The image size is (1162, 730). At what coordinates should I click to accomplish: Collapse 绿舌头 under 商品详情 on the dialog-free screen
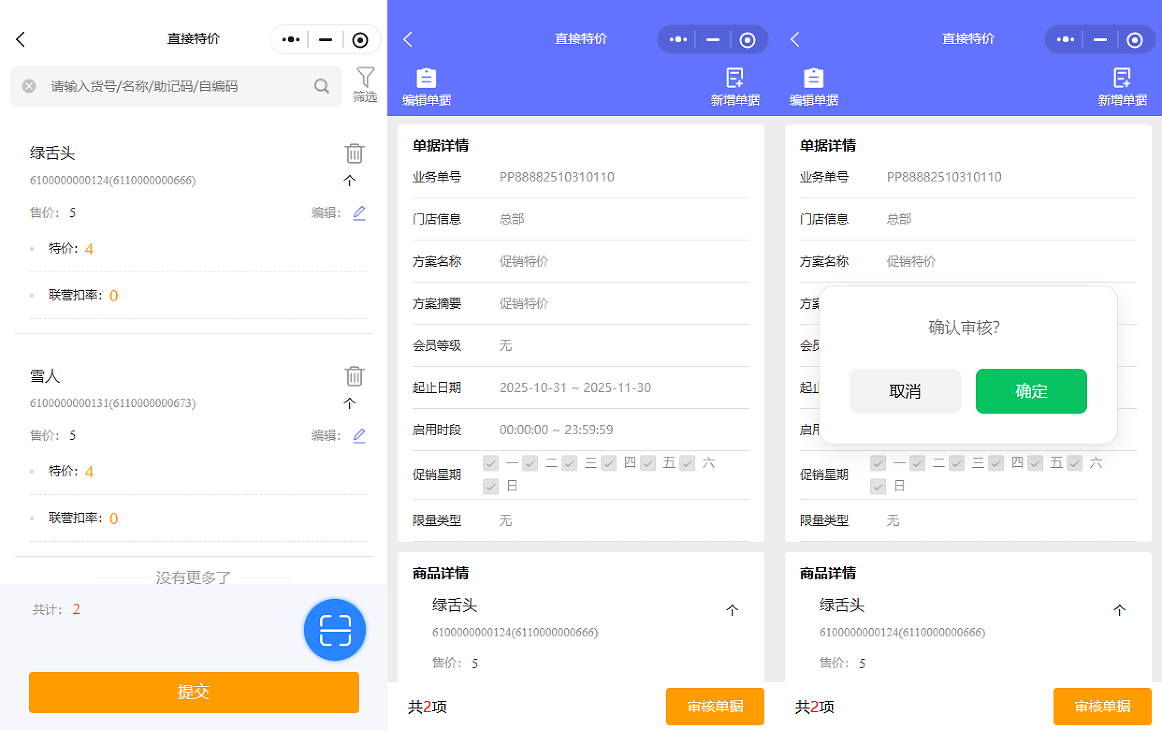coord(732,610)
